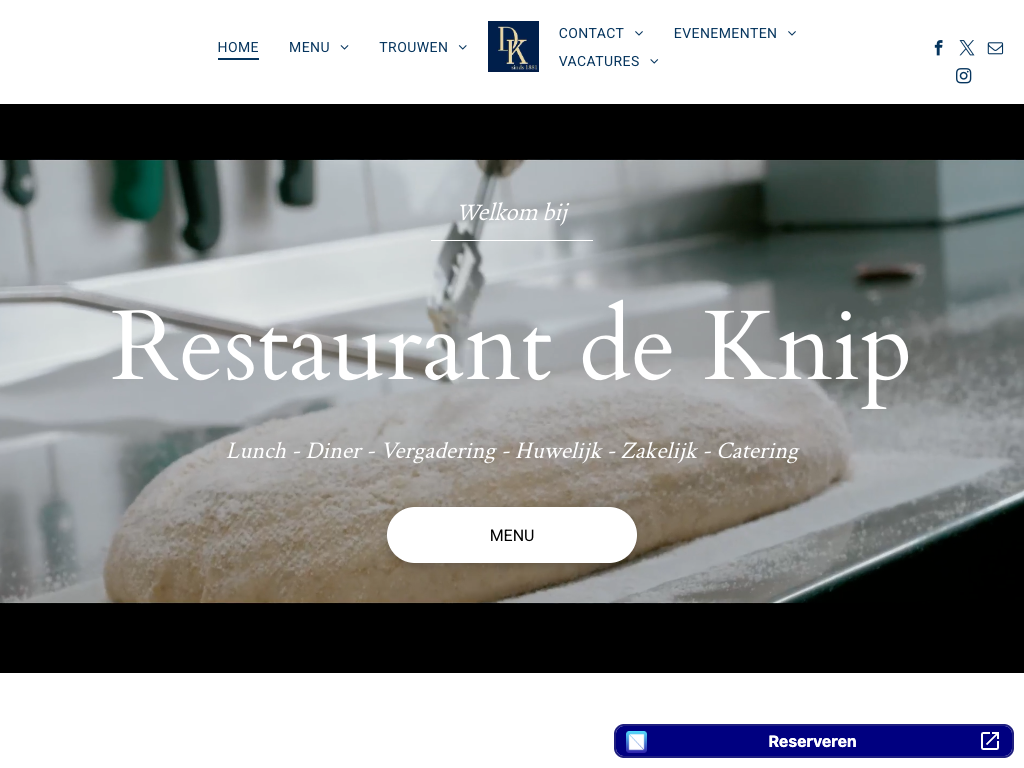1024x768 pixels.
Task: Click the email envelope icon
Action: point(995,48)
